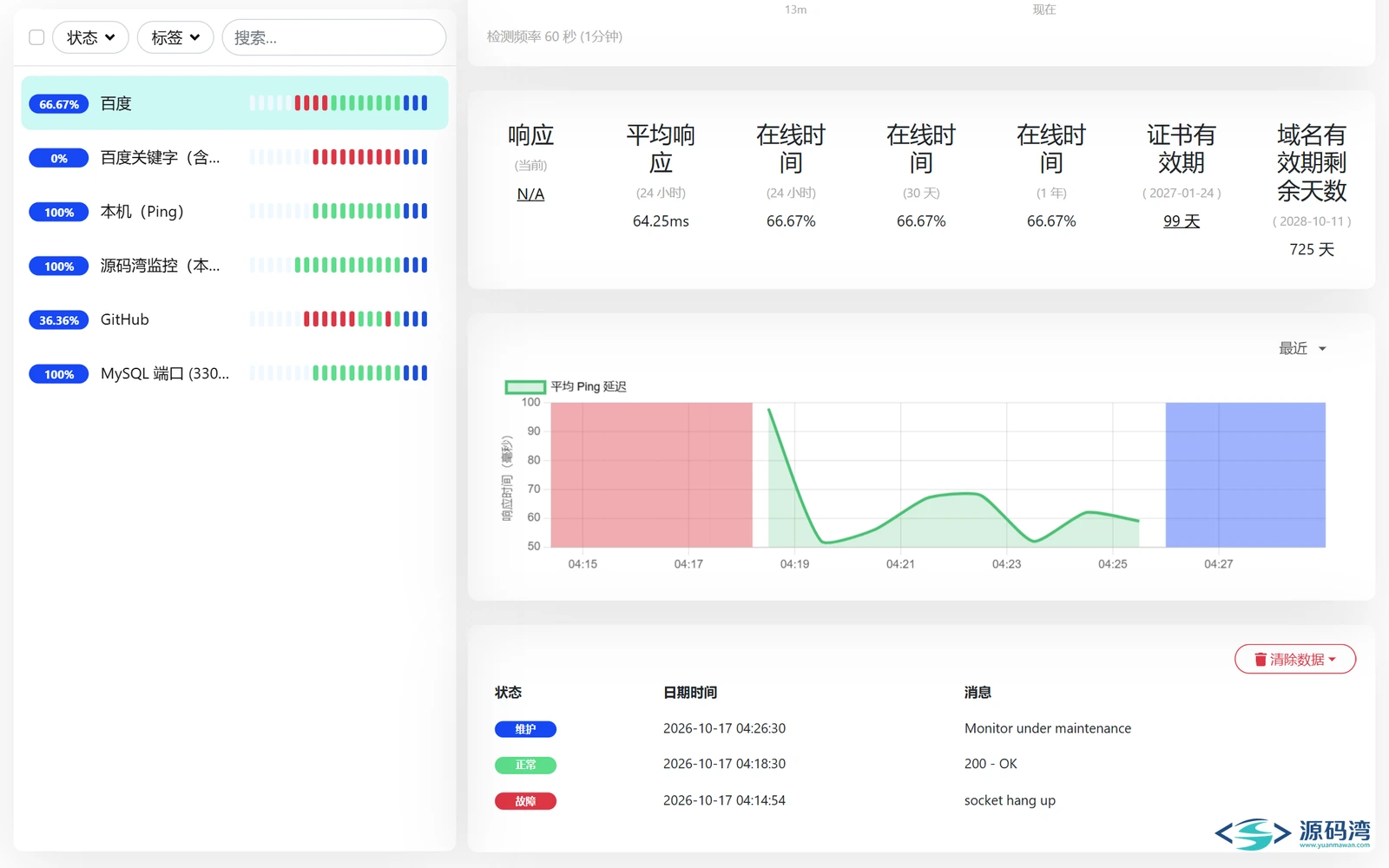
Task: Toggle the 平均 Ping 延迟 legend swatch
Action: pos(526,387)
